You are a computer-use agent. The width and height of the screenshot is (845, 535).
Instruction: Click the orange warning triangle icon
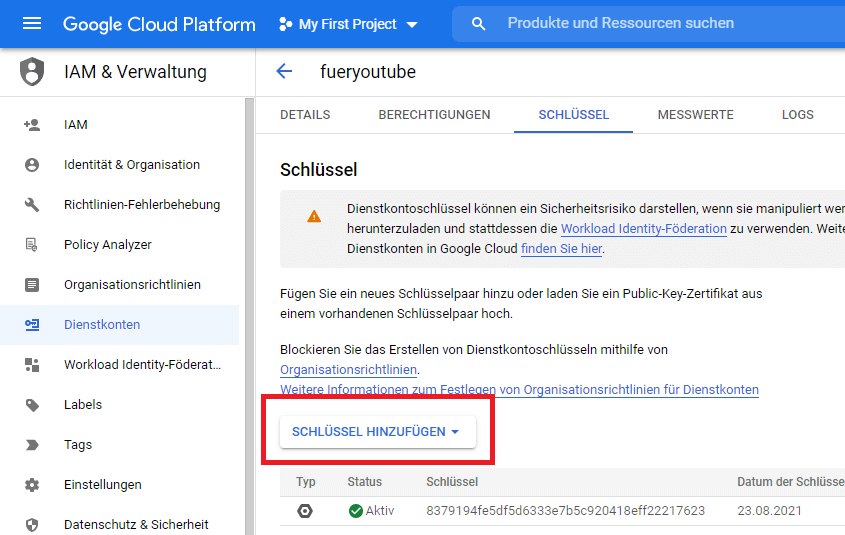point(314,217)
